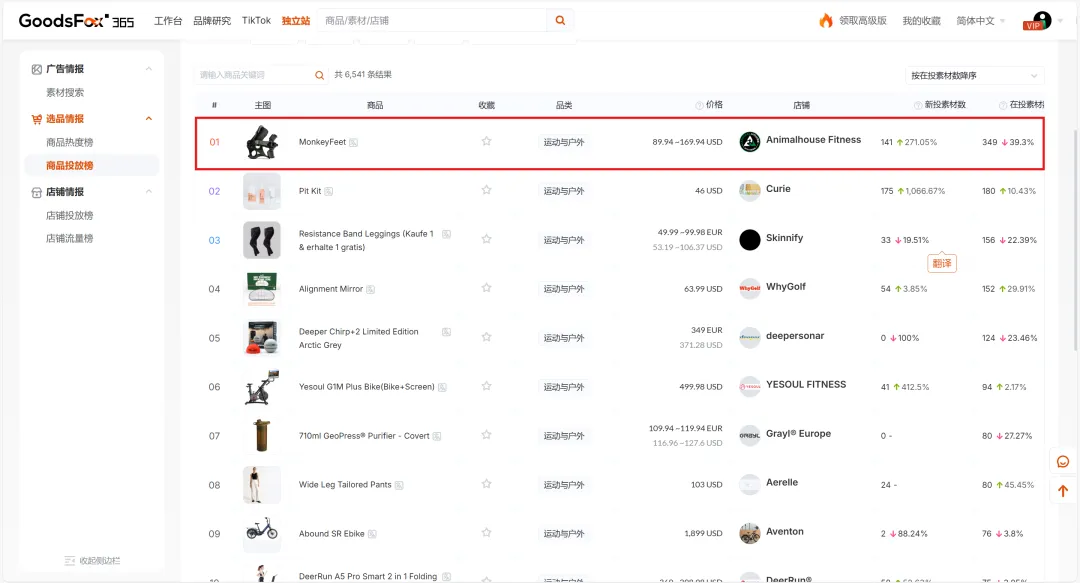Click the YESOUL FITNESS store logo
Screen dimensions: 1080x583
pos(749,387)
